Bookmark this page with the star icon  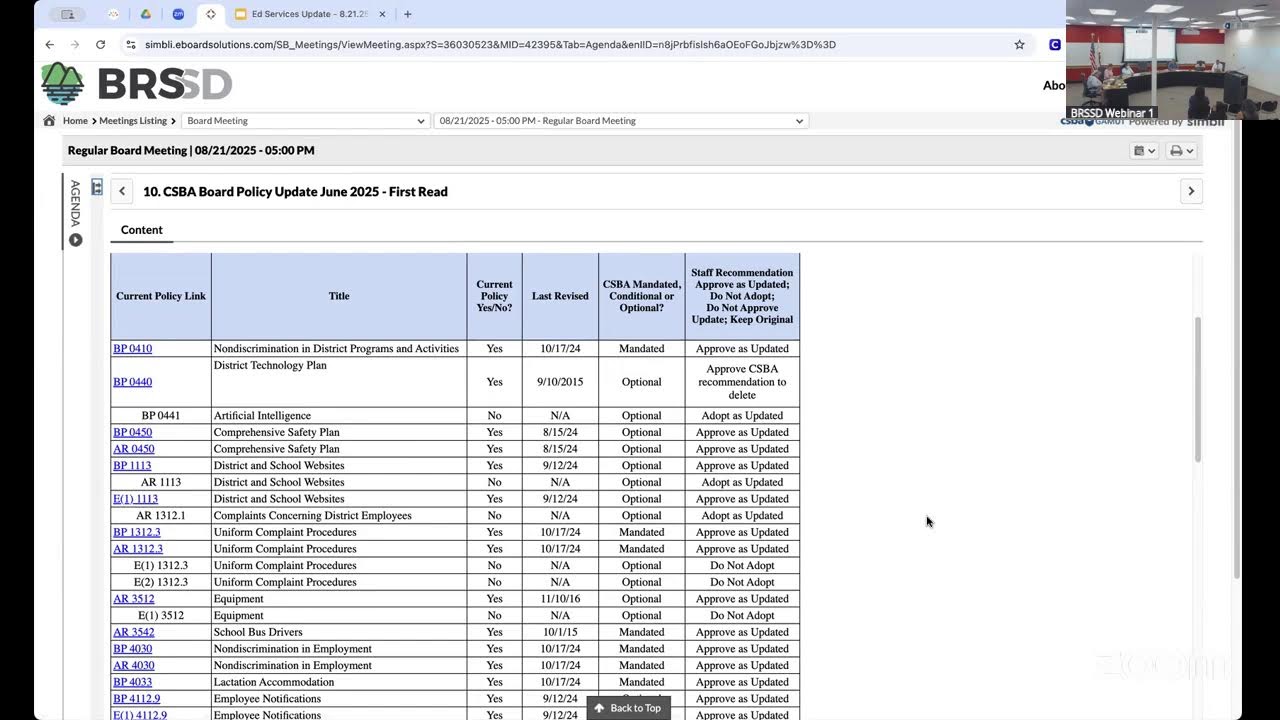1019,44
